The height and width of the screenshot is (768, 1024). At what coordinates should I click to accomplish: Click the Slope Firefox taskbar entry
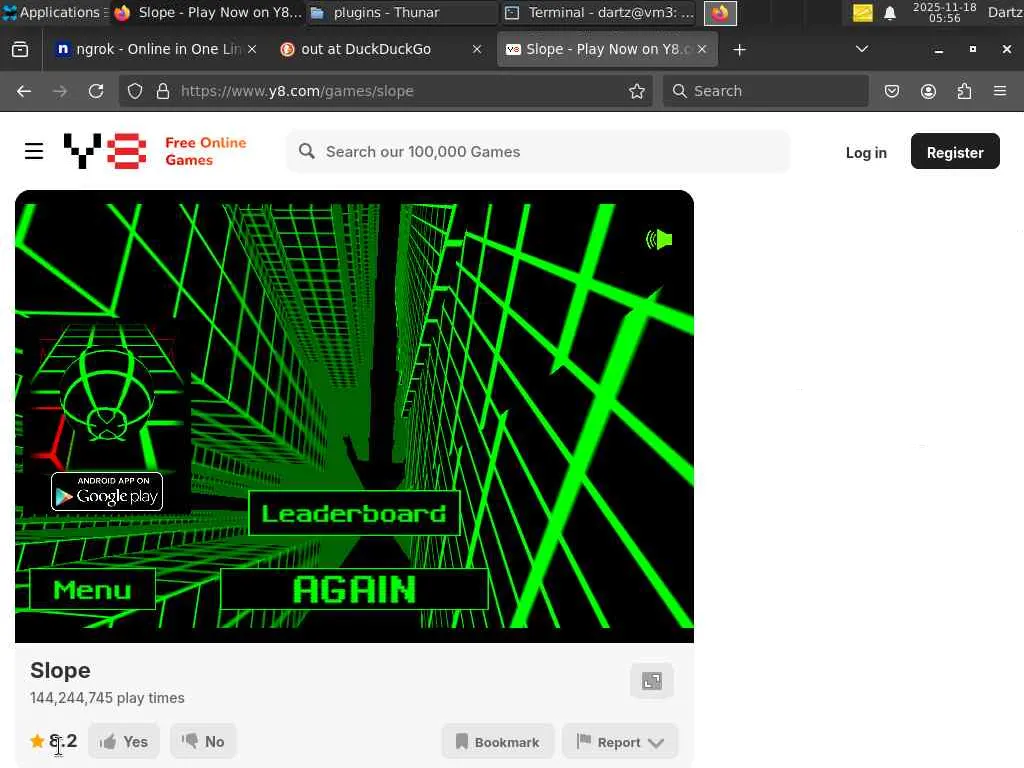coord(208,12)
